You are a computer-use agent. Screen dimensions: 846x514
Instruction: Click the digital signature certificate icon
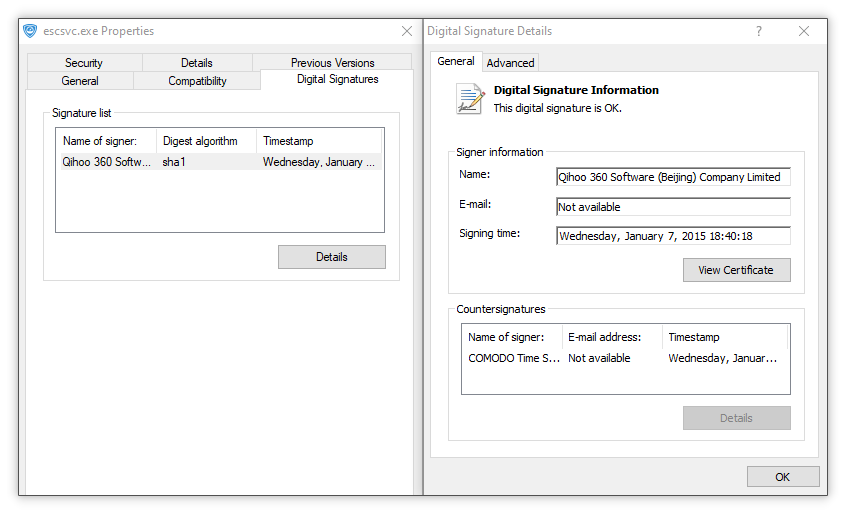[x=469, y=98]
